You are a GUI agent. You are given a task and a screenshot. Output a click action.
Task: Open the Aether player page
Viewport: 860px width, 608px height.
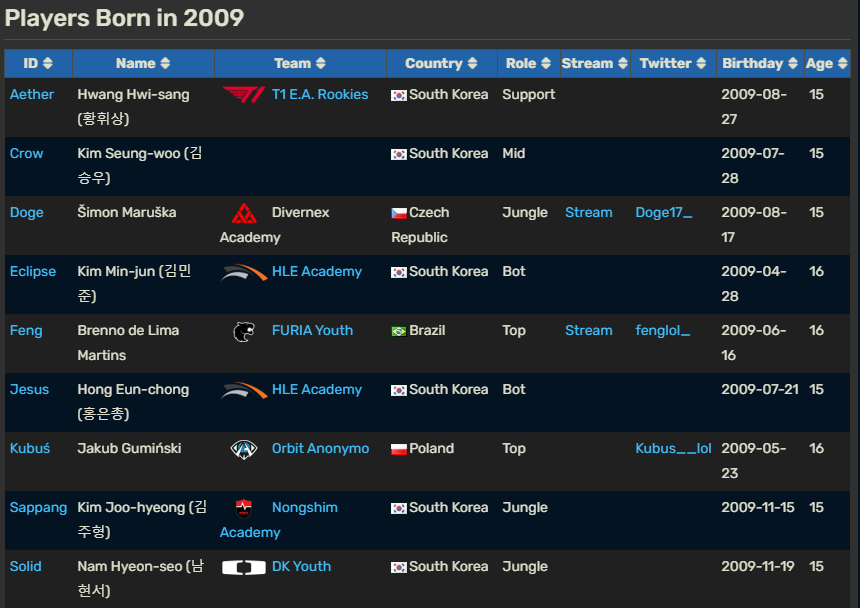tap(32, 94)
